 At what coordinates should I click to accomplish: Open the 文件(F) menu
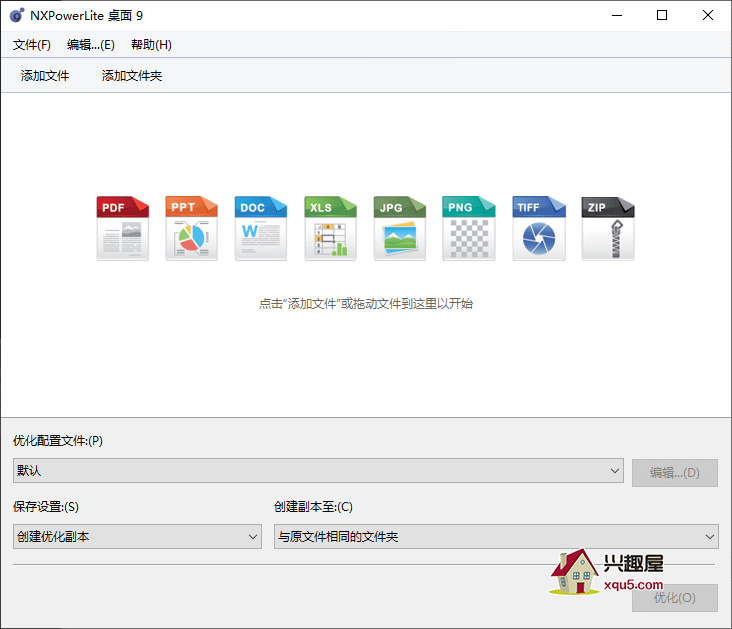click(32, 45)
